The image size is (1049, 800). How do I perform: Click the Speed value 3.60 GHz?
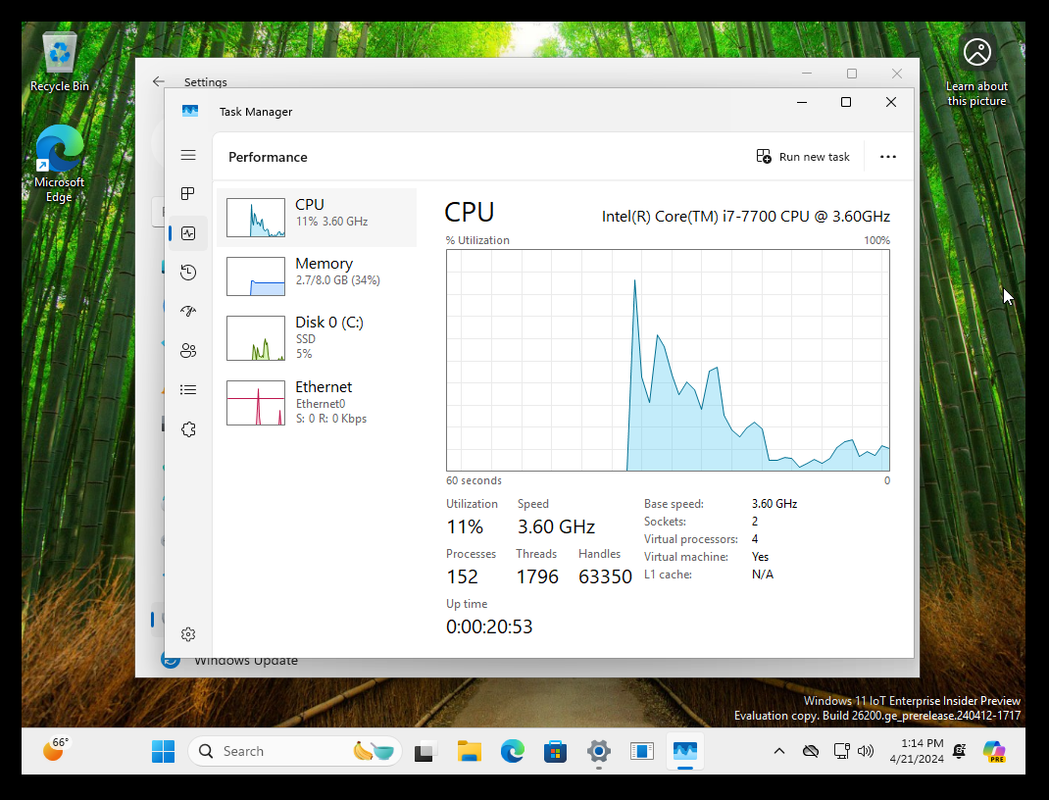[x=556, y=527]
